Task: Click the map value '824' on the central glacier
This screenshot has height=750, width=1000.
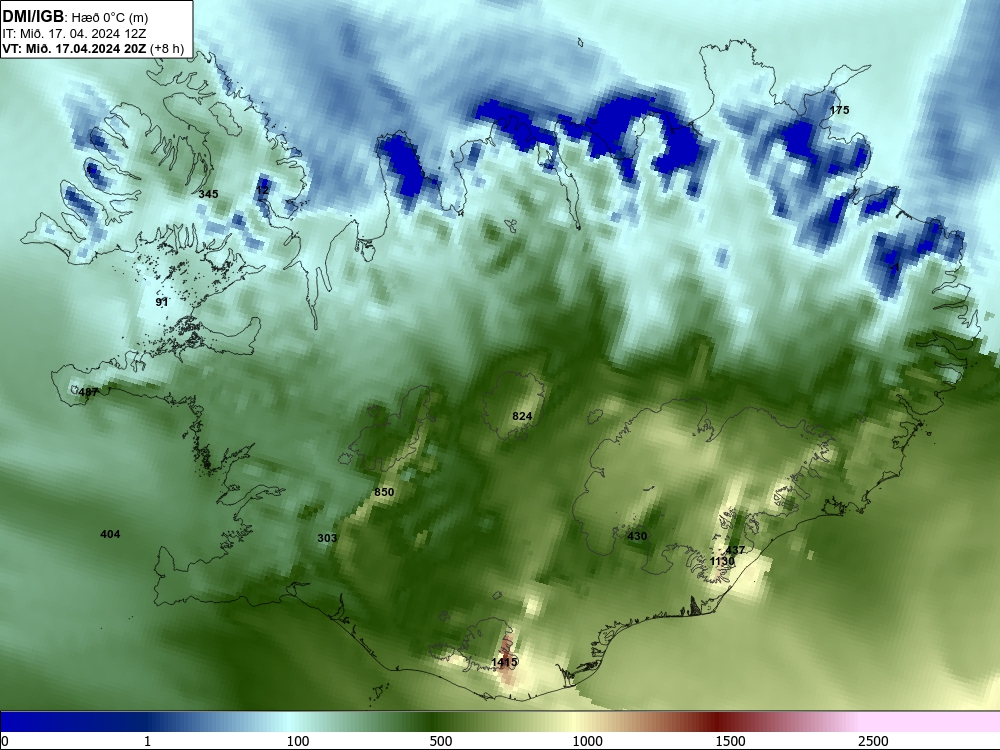Action: click(x=522, y=416)
